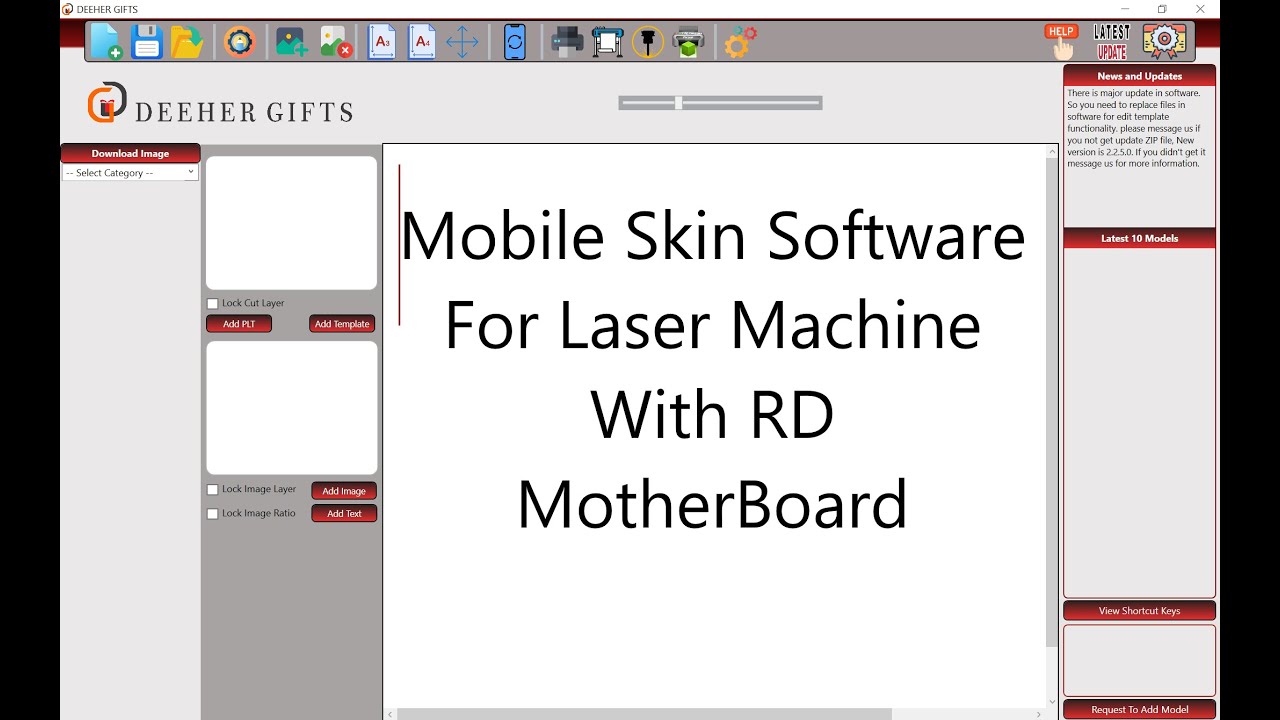
Task: Tick the Lock Image Ratio checkbox
Action: coord(212,514)
